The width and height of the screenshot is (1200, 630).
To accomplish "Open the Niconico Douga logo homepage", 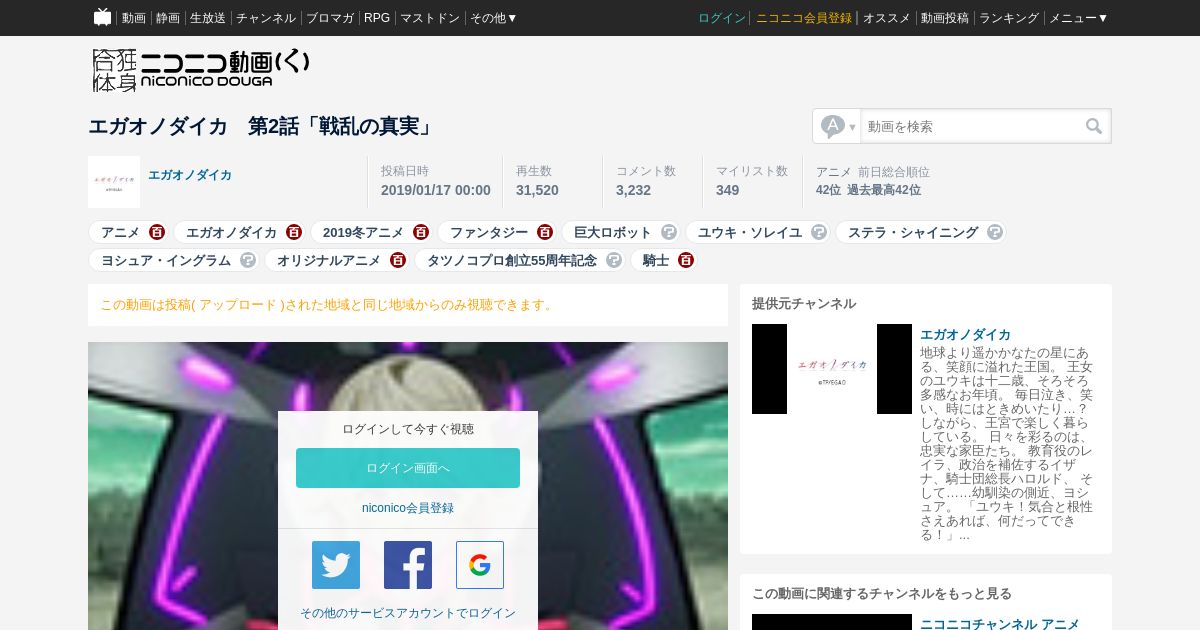I will [201, 70].
